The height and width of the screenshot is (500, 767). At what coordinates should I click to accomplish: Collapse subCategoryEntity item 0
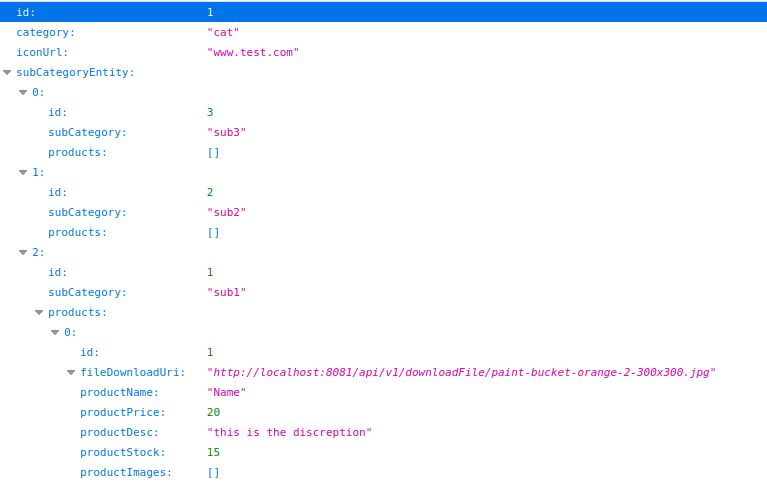click(x=23, y=92)
